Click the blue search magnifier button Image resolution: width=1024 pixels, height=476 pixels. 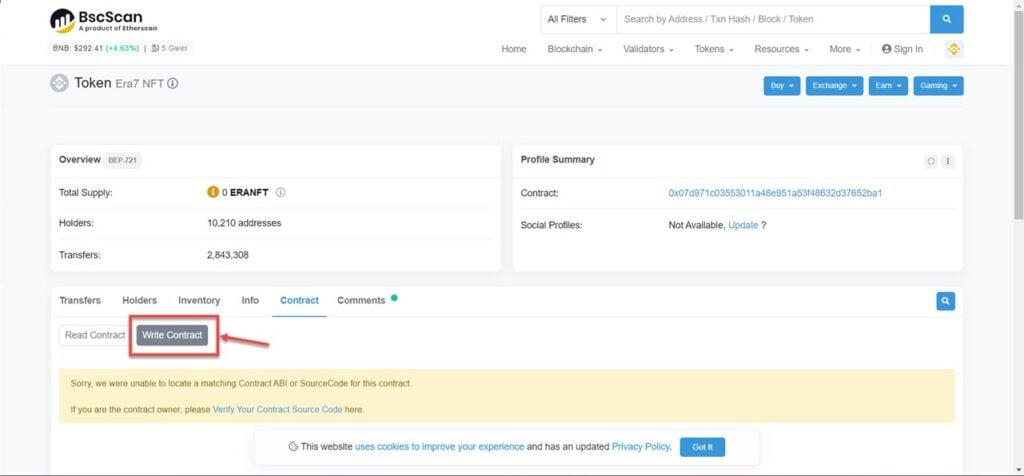[x=946, y=20]
